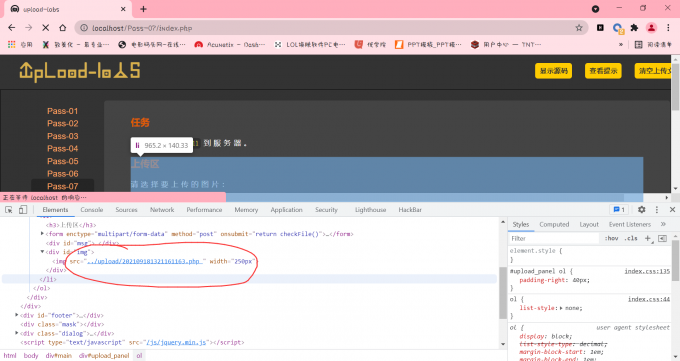This screenshot has width=680, height=361.
Task: Go back to the previous page
Action: click(12, 28)
